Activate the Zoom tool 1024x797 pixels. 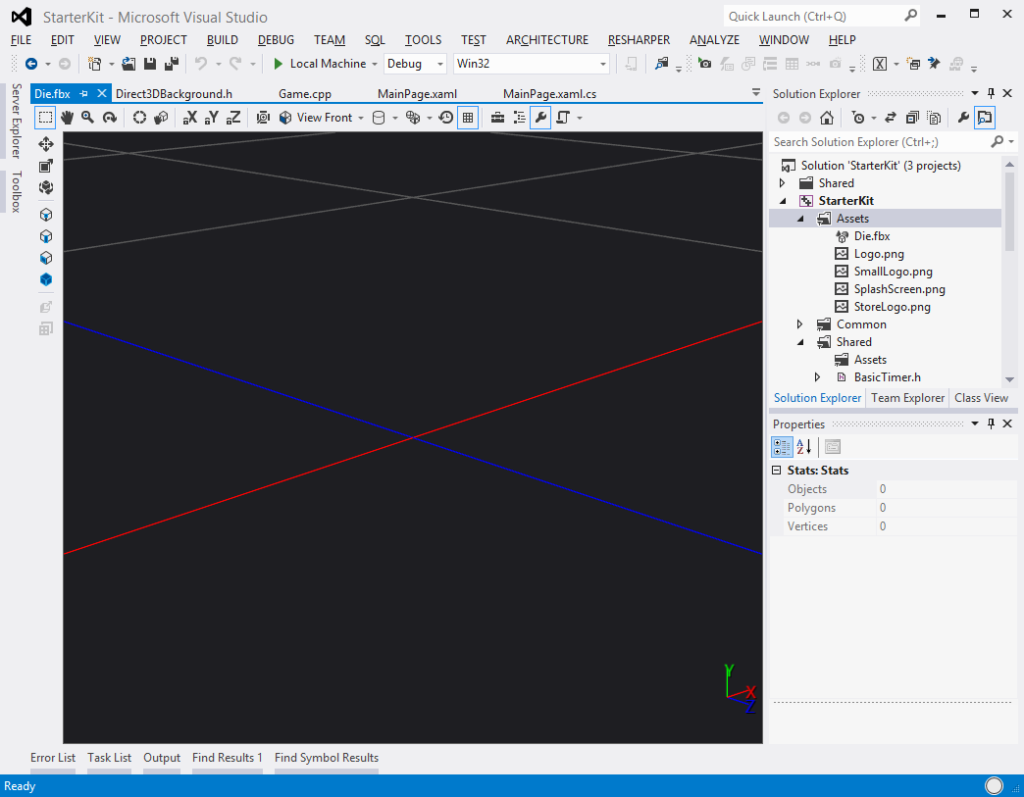click(88, 117)
